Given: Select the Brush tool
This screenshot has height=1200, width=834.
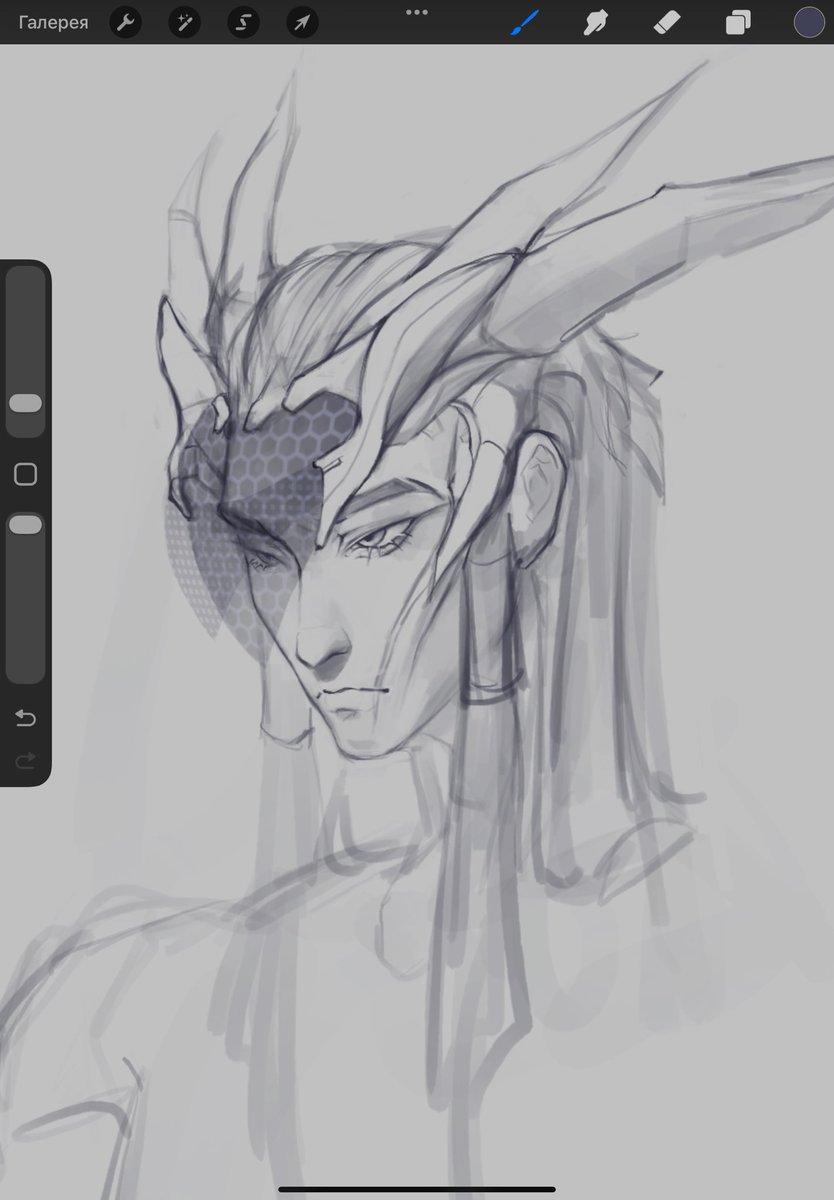Looking at the screenshot, I should tap(525, 22).
